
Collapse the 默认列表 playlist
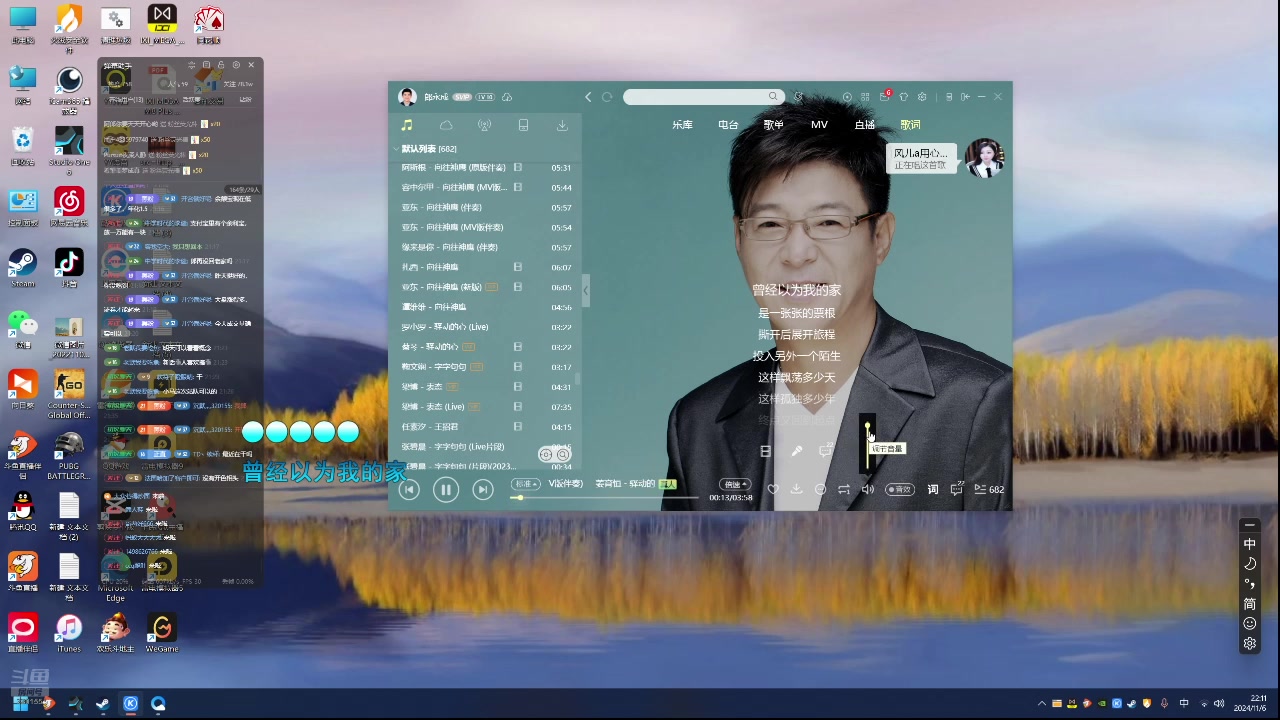396,149
